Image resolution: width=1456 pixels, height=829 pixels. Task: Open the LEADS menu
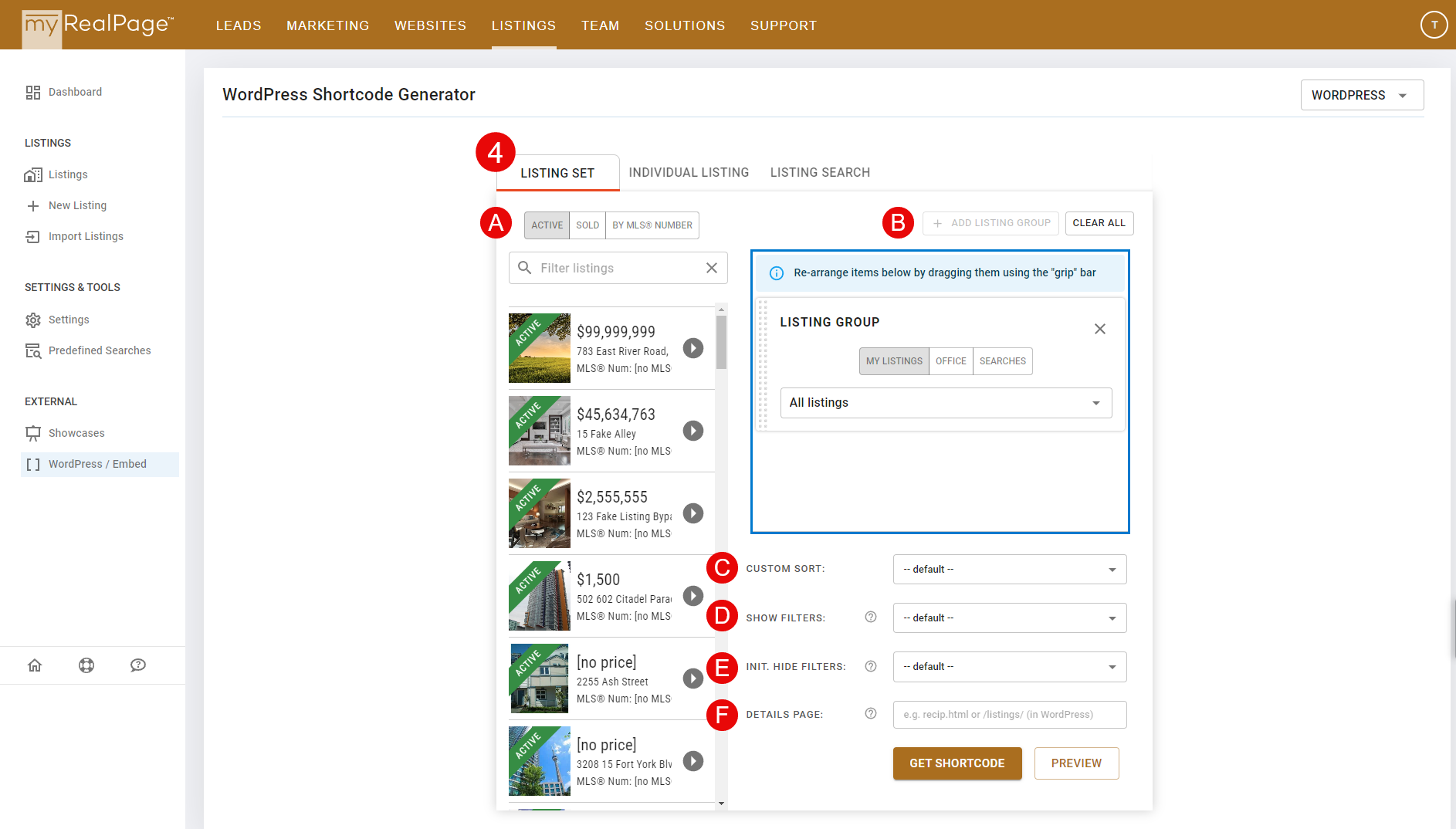tap(239, 25)
